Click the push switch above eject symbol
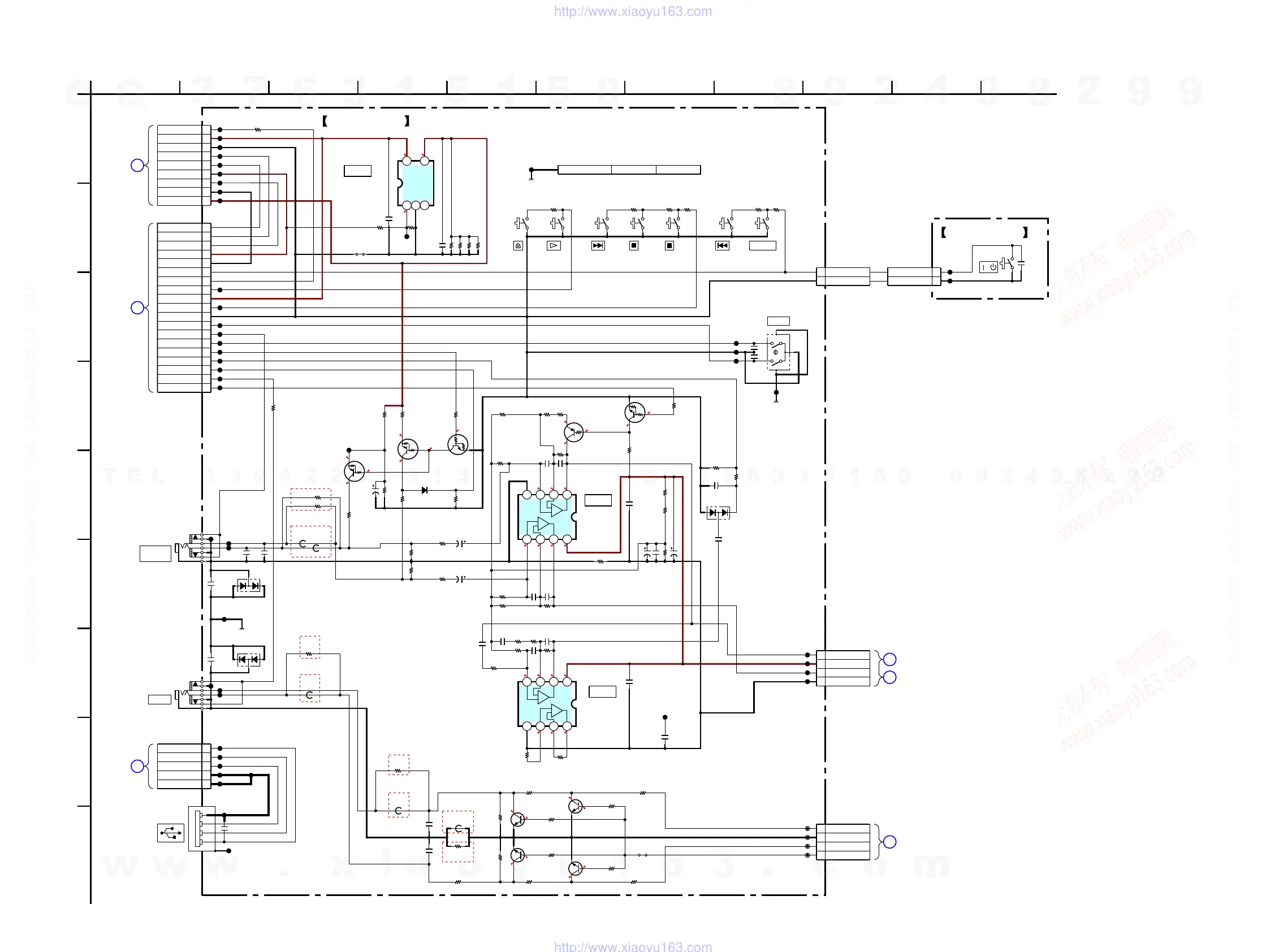The height and width of the screenshot is (952, 1266). point(521,223)
